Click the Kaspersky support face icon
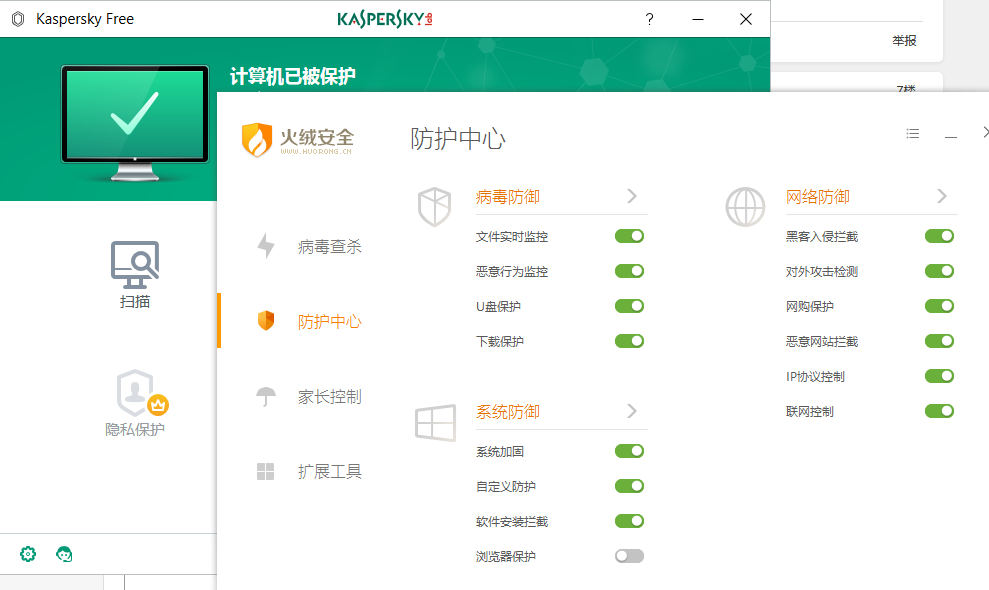989x590 pixels. [65, 554]
